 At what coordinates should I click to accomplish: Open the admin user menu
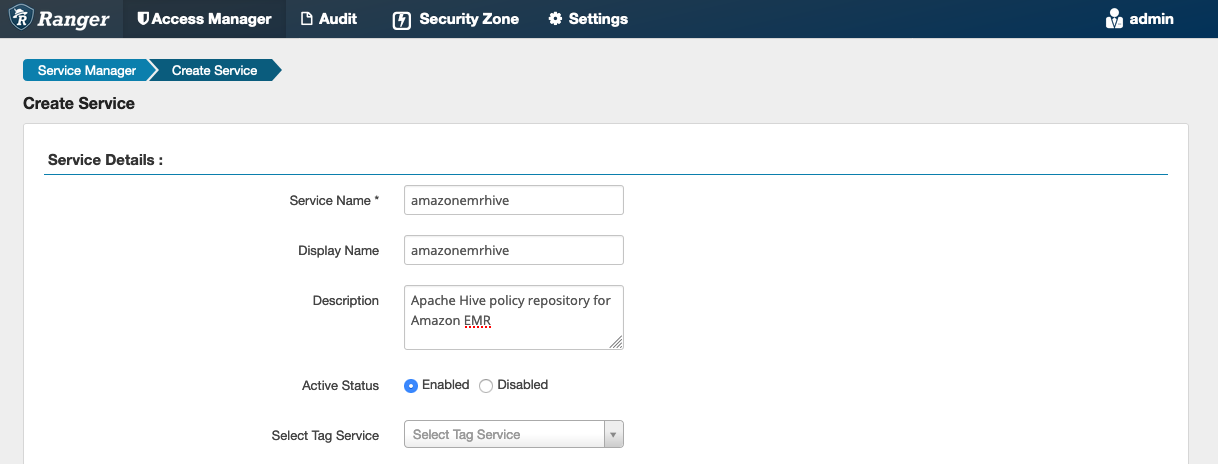[x=1140, y=19]
